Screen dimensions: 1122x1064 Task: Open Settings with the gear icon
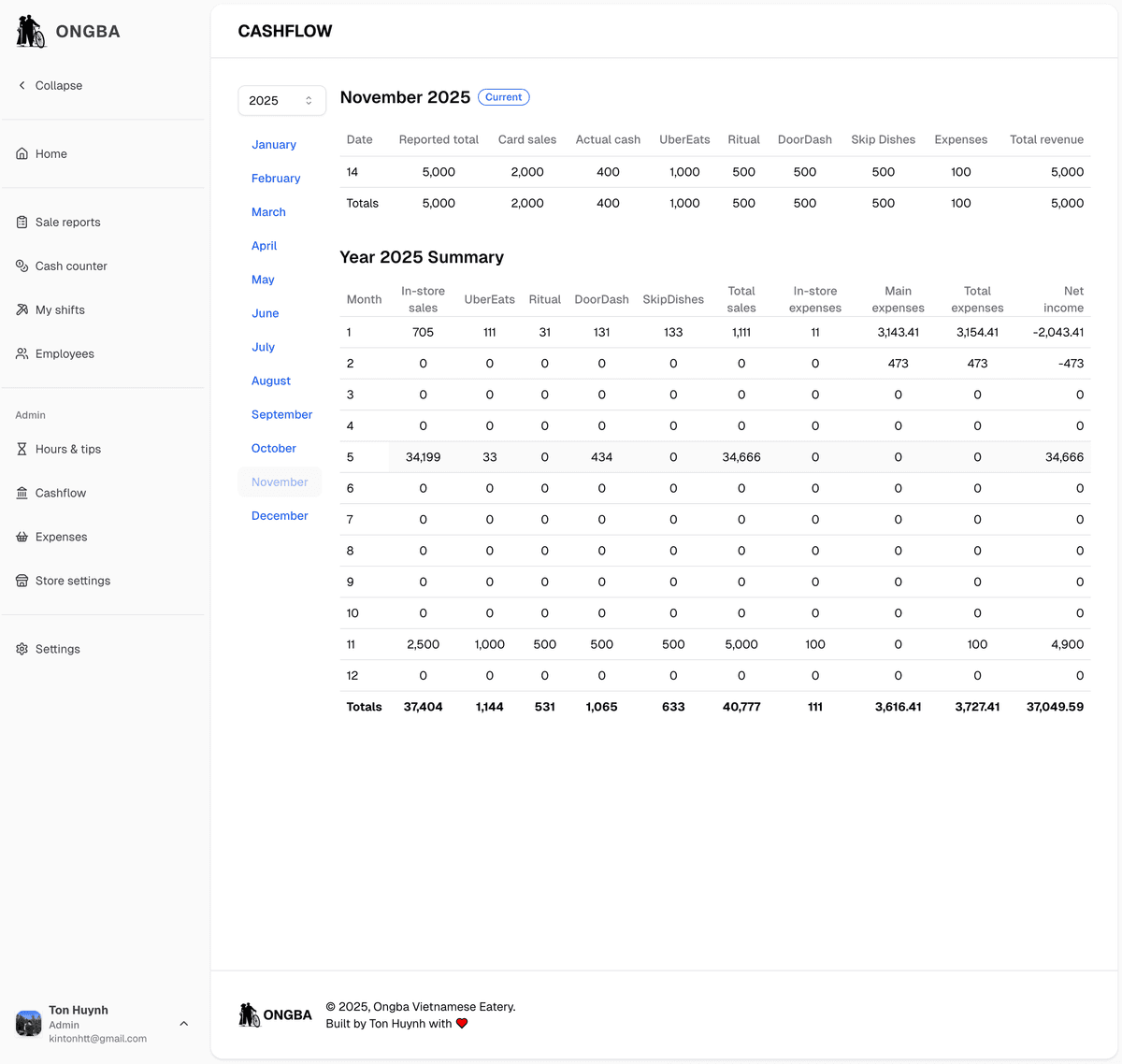(21, 649)
